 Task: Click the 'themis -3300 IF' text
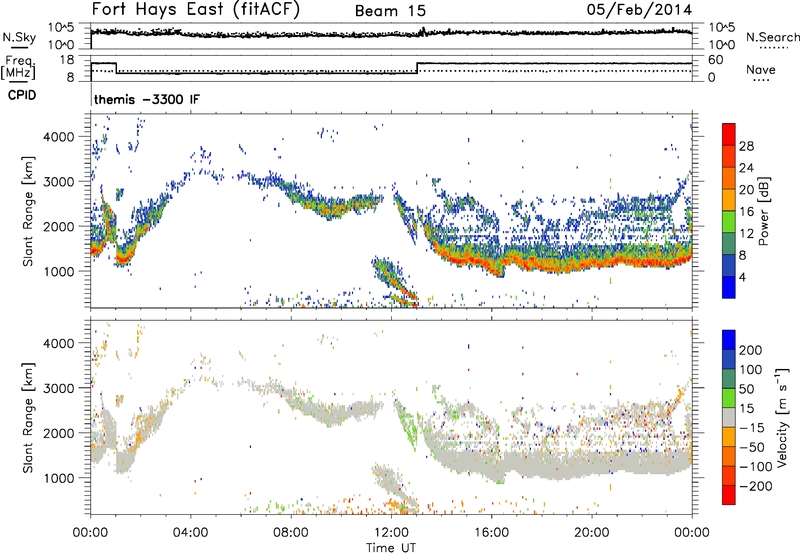[147, 99]
